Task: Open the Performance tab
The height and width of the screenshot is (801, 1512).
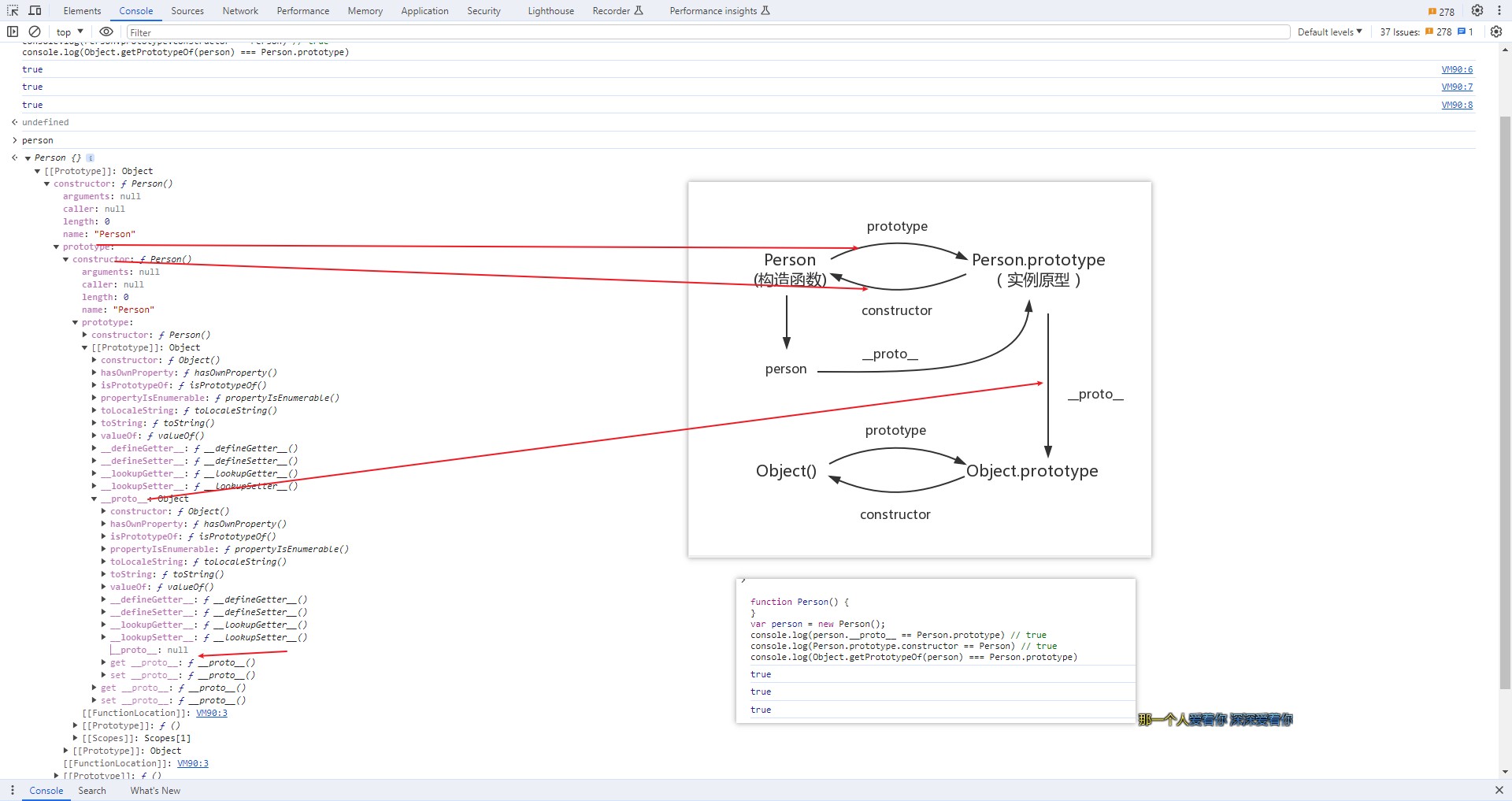Action: click(303, 11)
